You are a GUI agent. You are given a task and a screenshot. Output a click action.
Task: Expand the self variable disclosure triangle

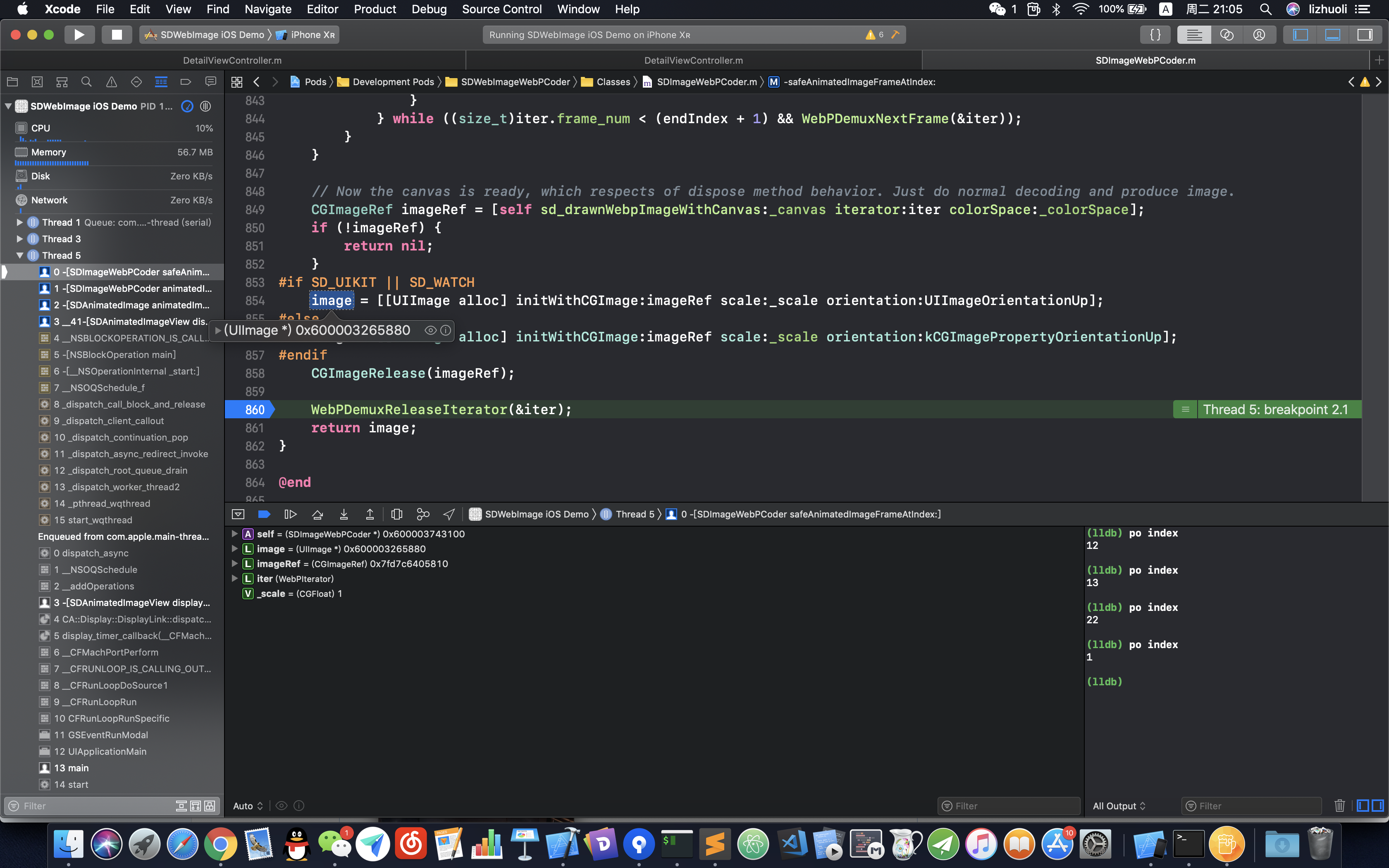(x=234, y=534)
